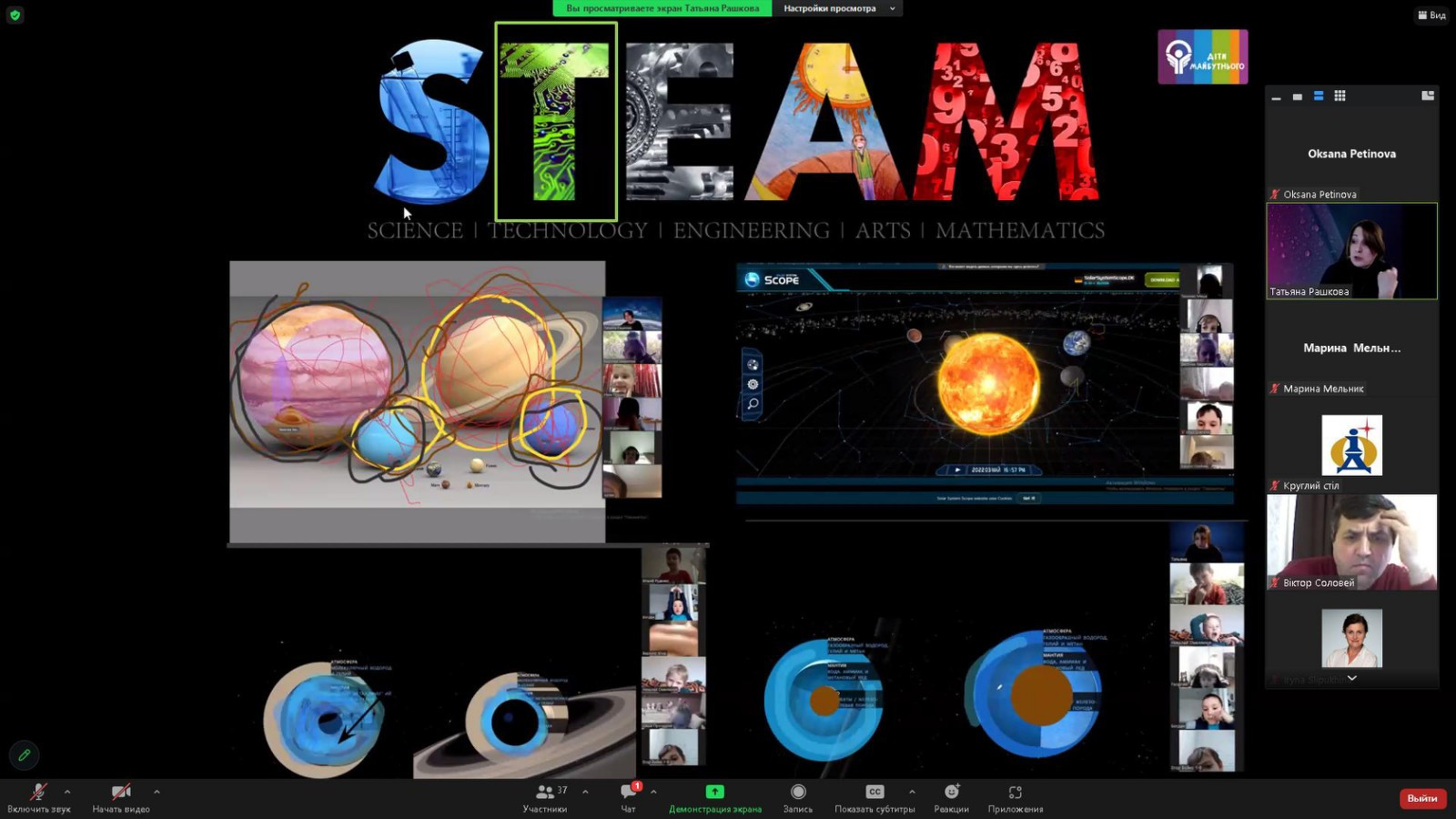This screenshot has height=819, width=1456.
Task: Open the Приложения apps panel
Action: (1016, 798)
